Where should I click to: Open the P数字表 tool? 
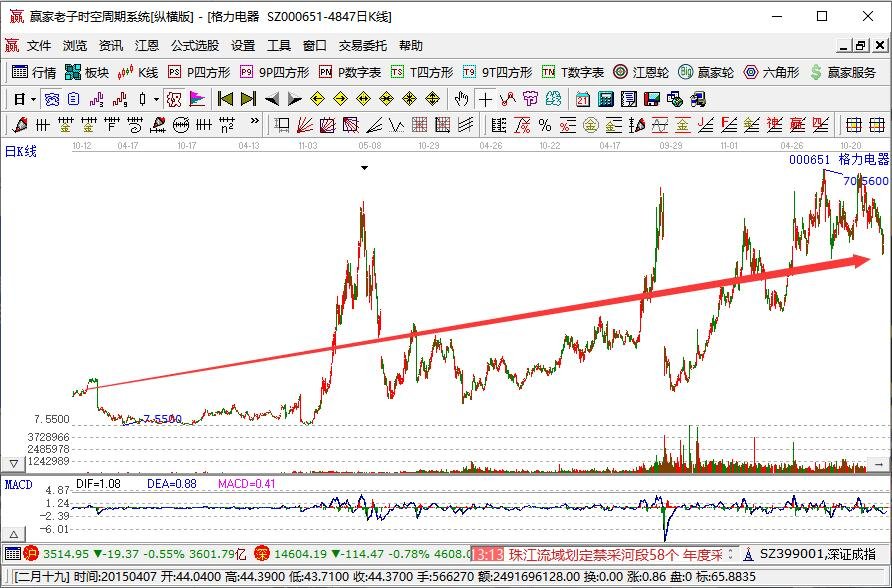pyautogui.click(x=350, y=72)
